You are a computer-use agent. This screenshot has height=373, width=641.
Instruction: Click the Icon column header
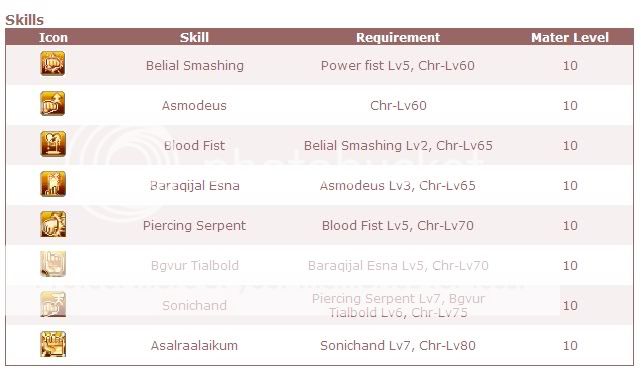[x=53, y=37]
